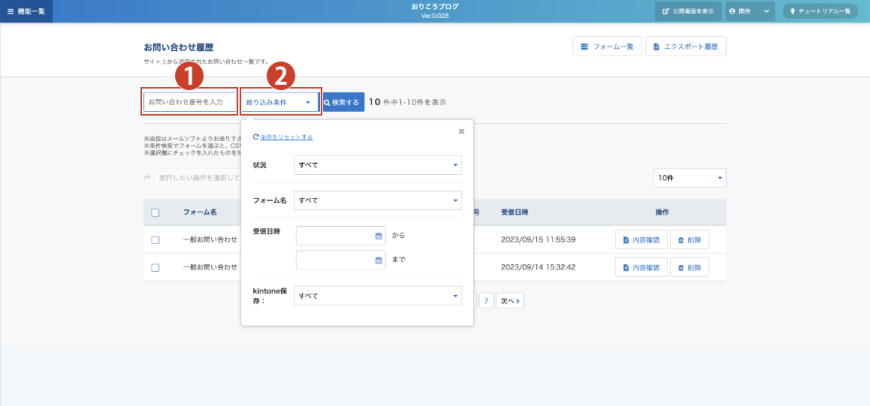870x406 pixels.
Task: Toggle the select-all checkbox in table header
Action: (155, 212)
